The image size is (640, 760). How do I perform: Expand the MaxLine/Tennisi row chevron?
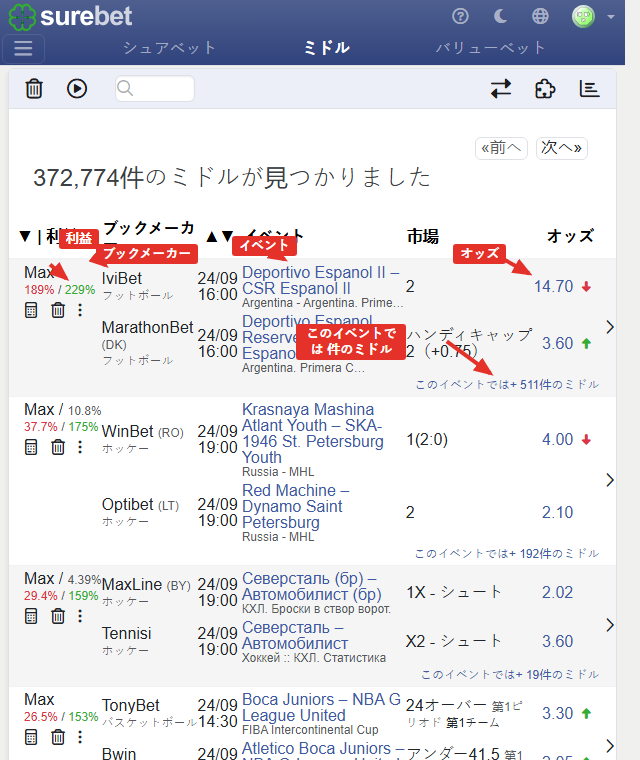point(610,625)
